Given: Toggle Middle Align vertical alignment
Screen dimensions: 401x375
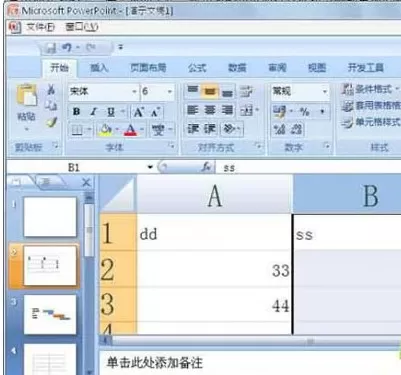Looking at the screenshot, I should (x=210, y=91).
